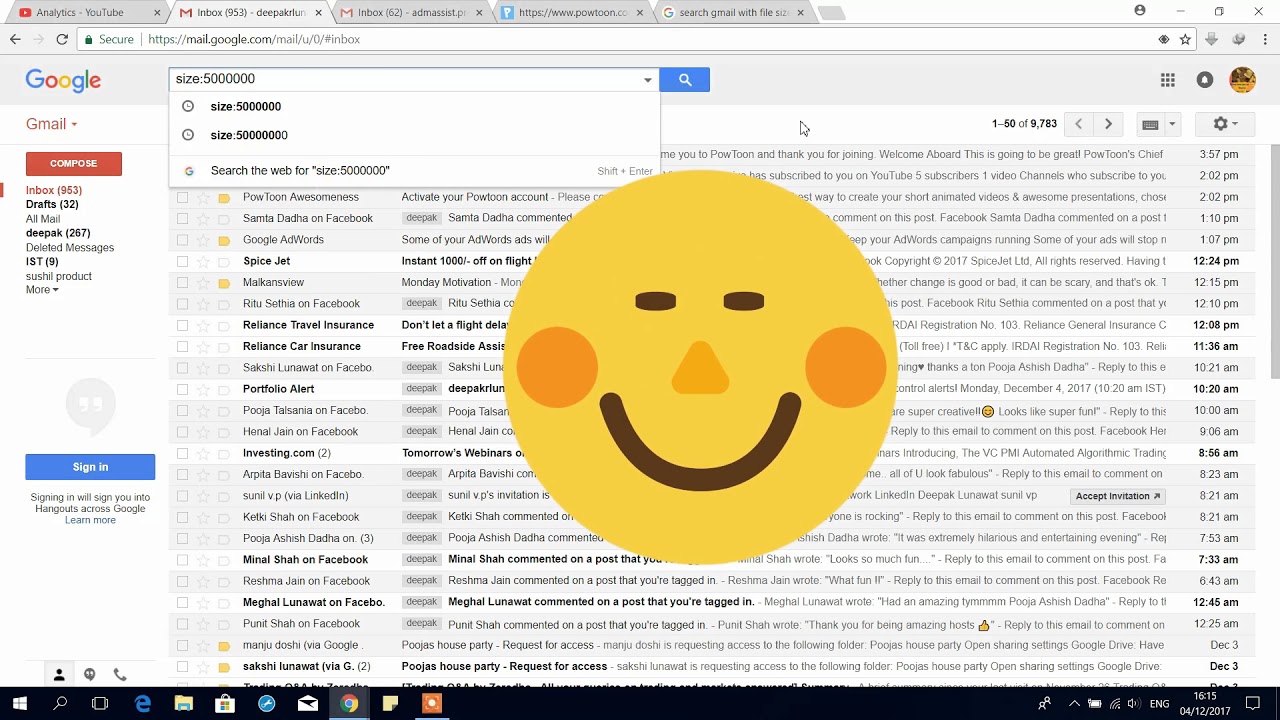Click the vertical page scrollbar
1280x720 pixels.
[x=1275, y=262]
